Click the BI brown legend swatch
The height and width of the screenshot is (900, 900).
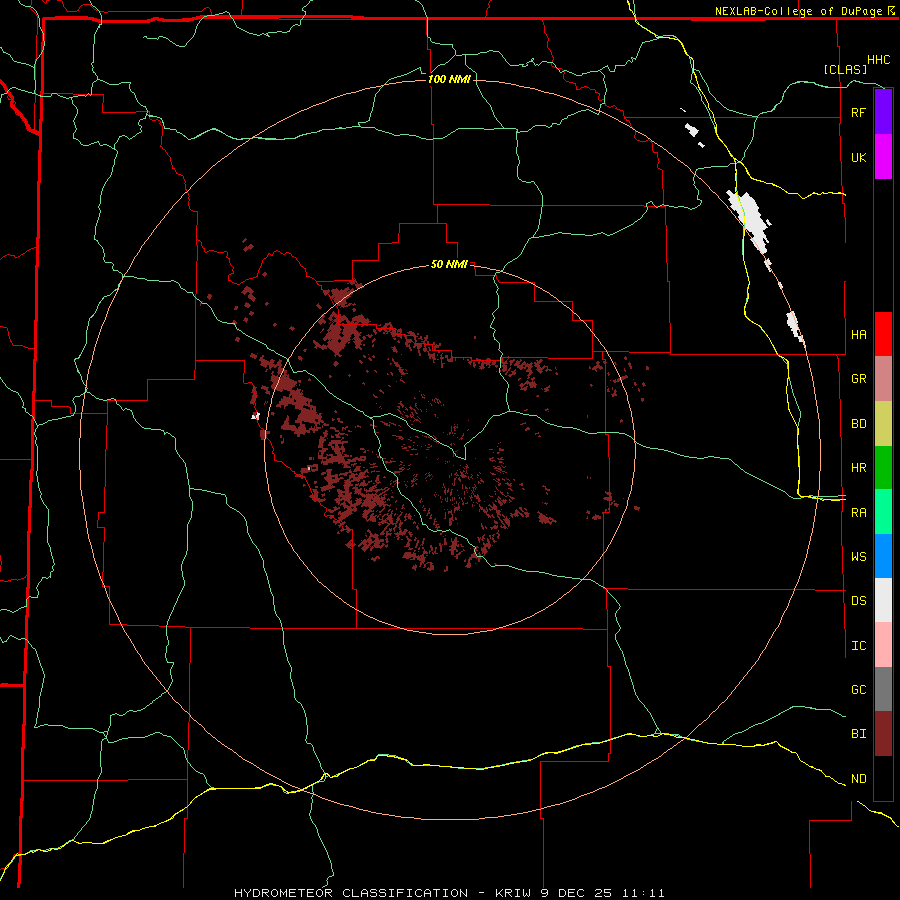[883, 734]
